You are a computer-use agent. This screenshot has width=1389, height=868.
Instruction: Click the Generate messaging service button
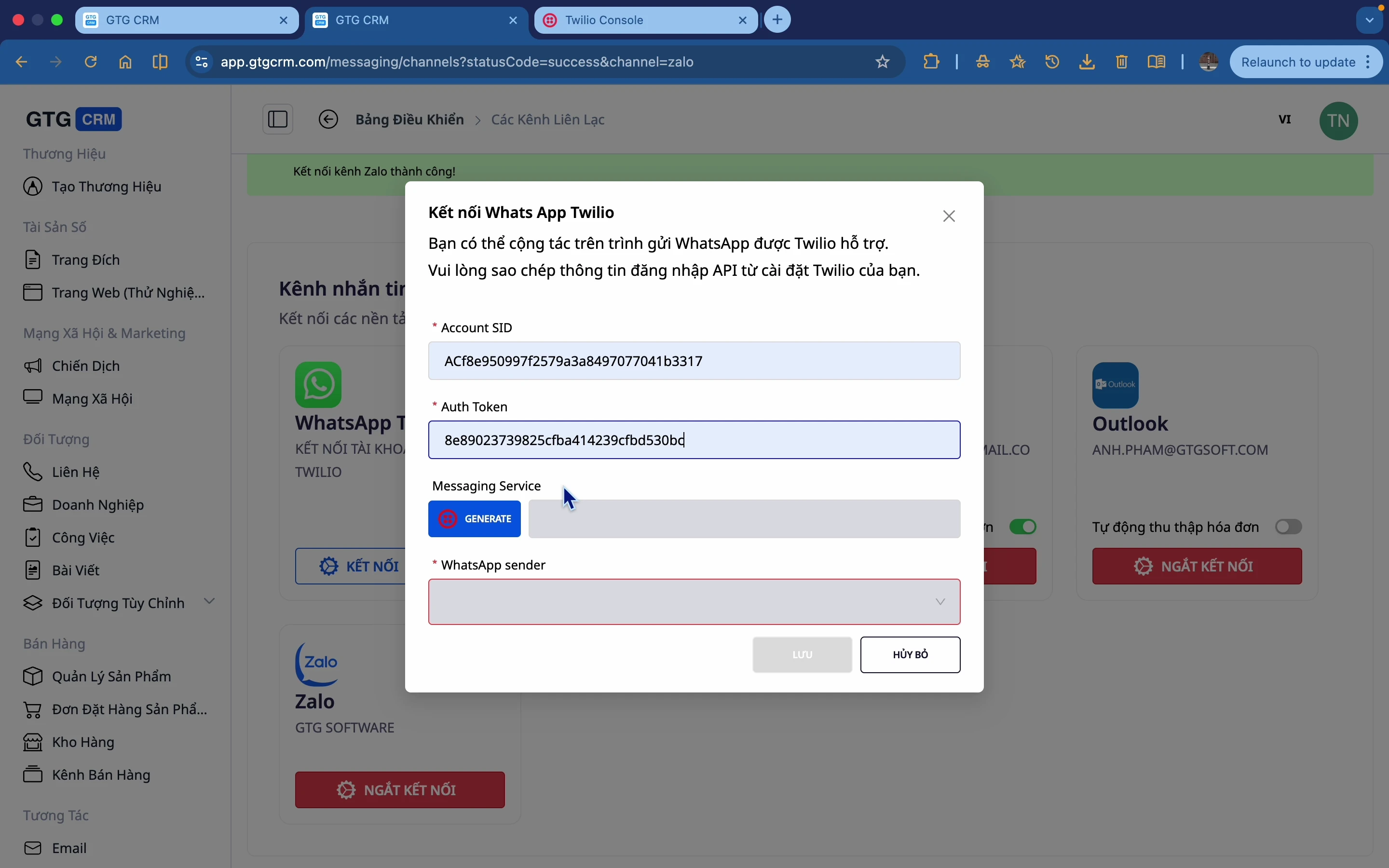point(474,519)
